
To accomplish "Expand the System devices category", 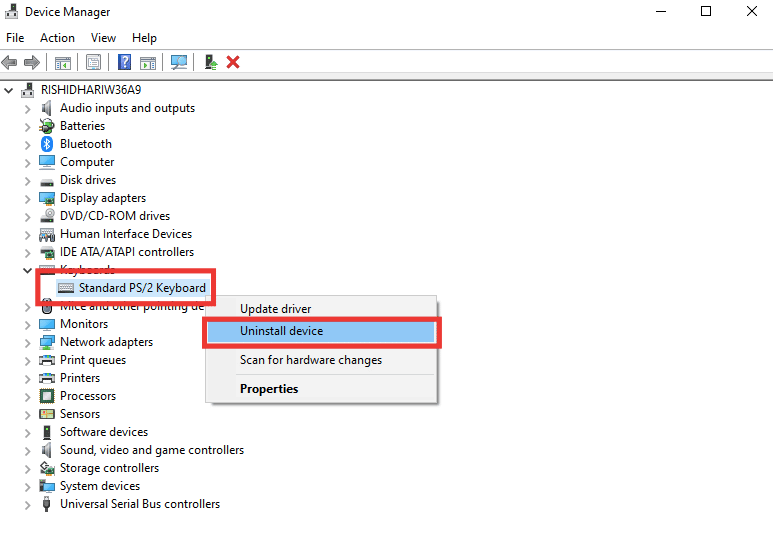I will pos(28,487).
